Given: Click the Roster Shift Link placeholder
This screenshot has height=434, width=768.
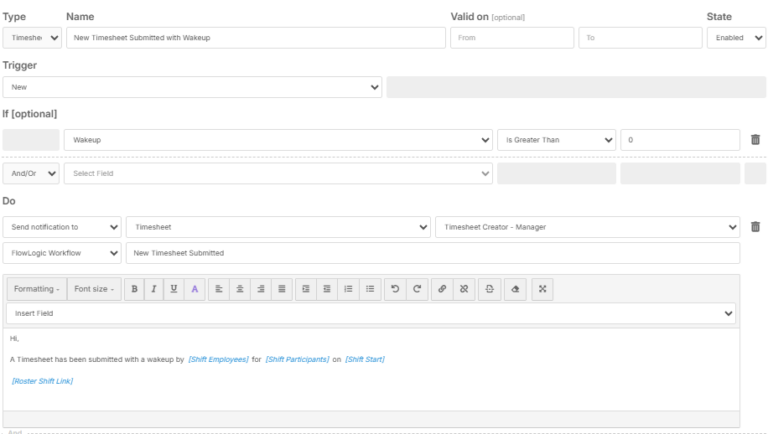Looking at the screenshot, I should click(x=43, y=381).
